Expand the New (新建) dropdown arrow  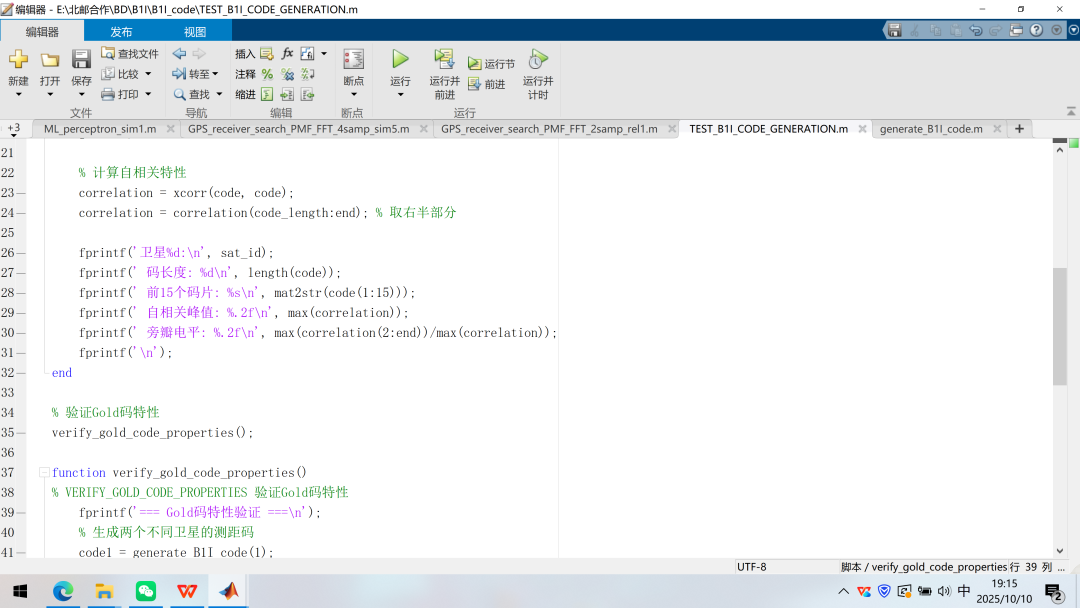point(18,95)
